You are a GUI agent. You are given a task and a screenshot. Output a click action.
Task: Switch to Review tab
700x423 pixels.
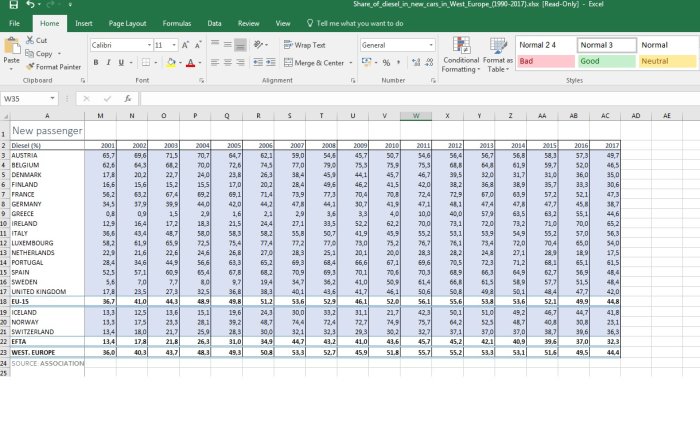248,23
